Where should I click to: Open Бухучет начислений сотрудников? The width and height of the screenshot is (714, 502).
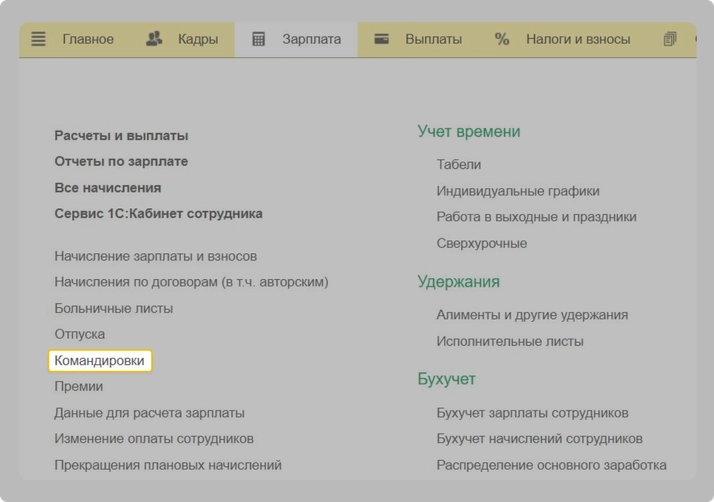tap(540, 439)
